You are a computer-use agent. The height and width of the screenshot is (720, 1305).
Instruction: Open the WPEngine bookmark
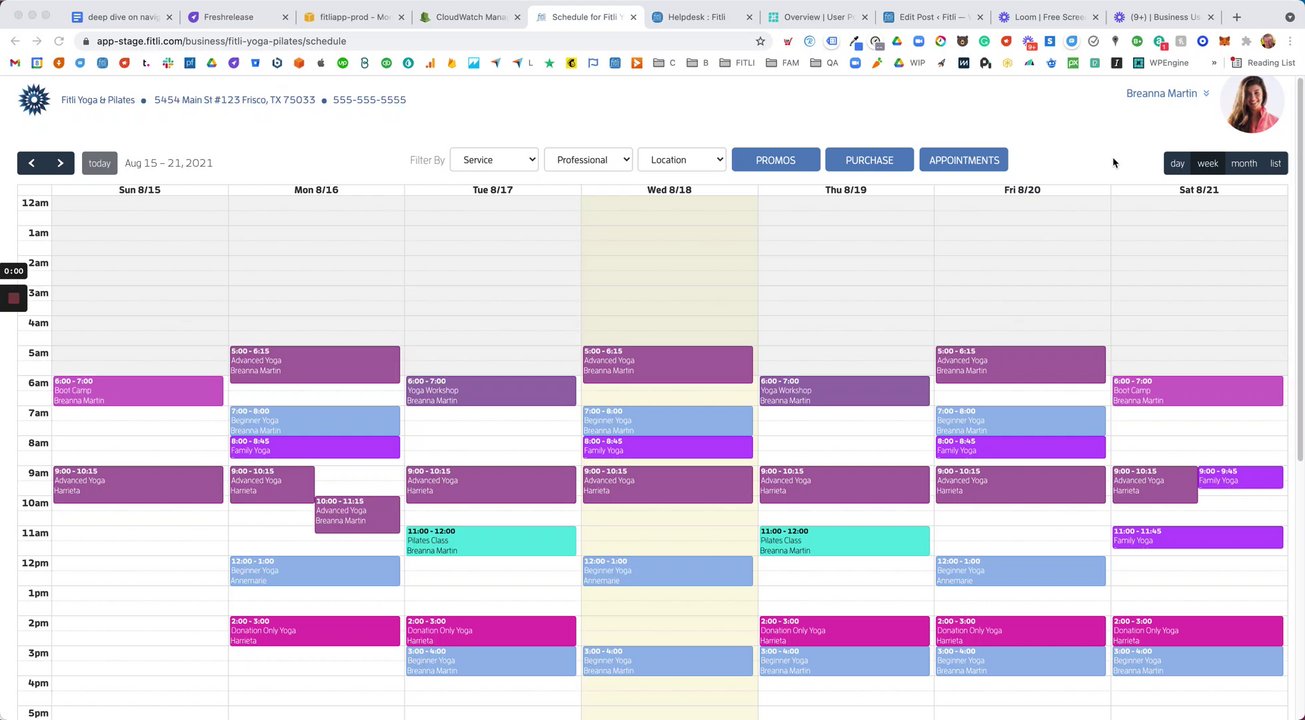(1161, 63)
